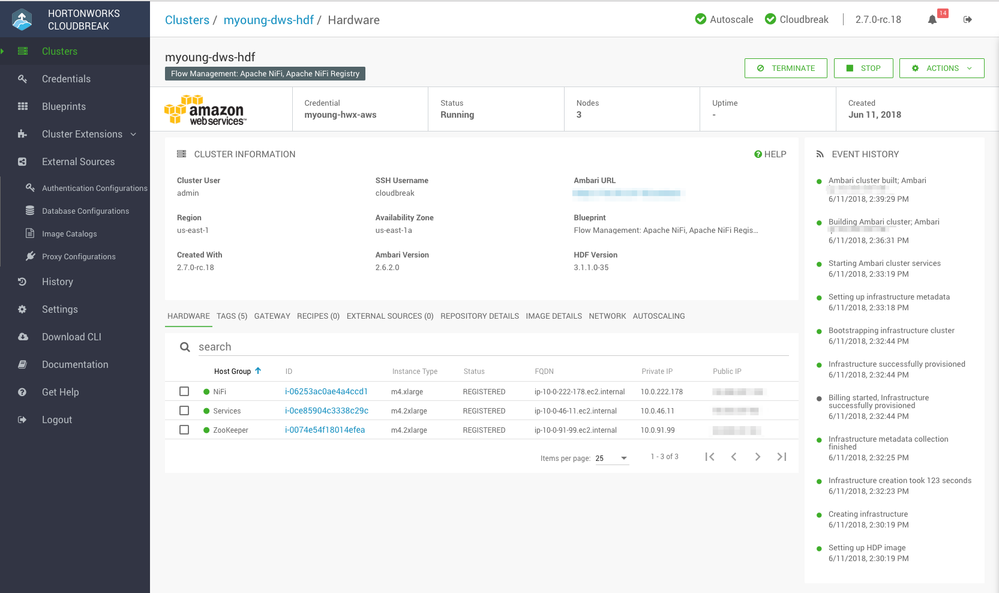
Task: Open Credentials in the sidebar
Action: pyautogui.click(x=66, y=79)
